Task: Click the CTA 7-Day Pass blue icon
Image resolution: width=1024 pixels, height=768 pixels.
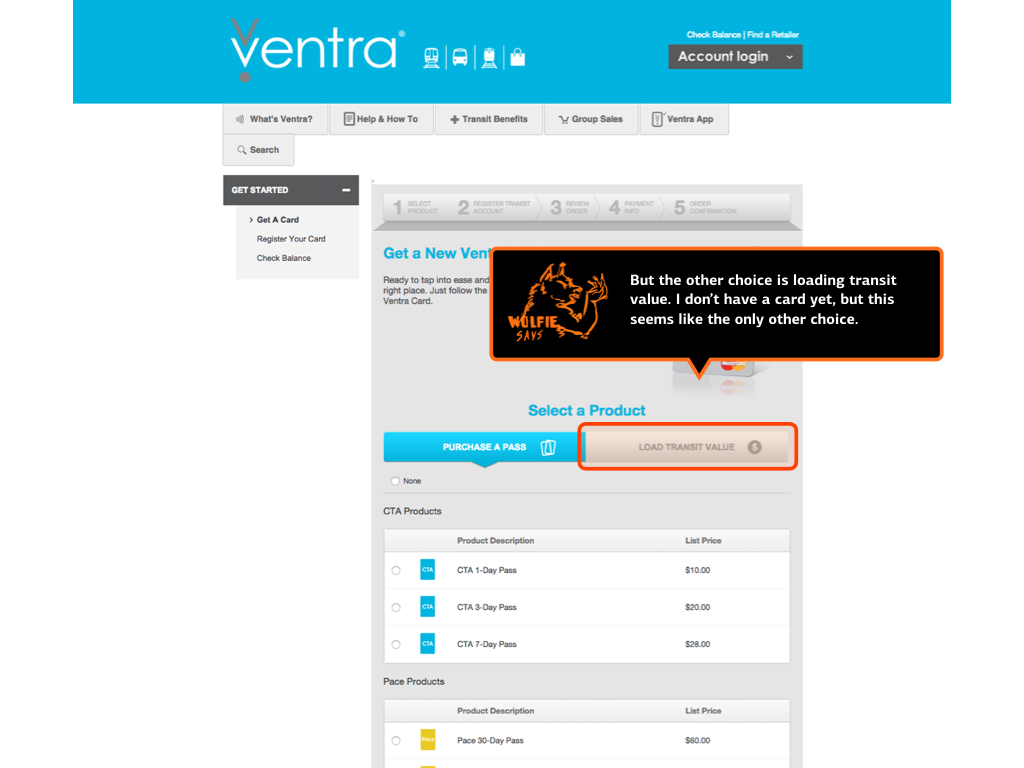Action: click(x=428, y=644)
